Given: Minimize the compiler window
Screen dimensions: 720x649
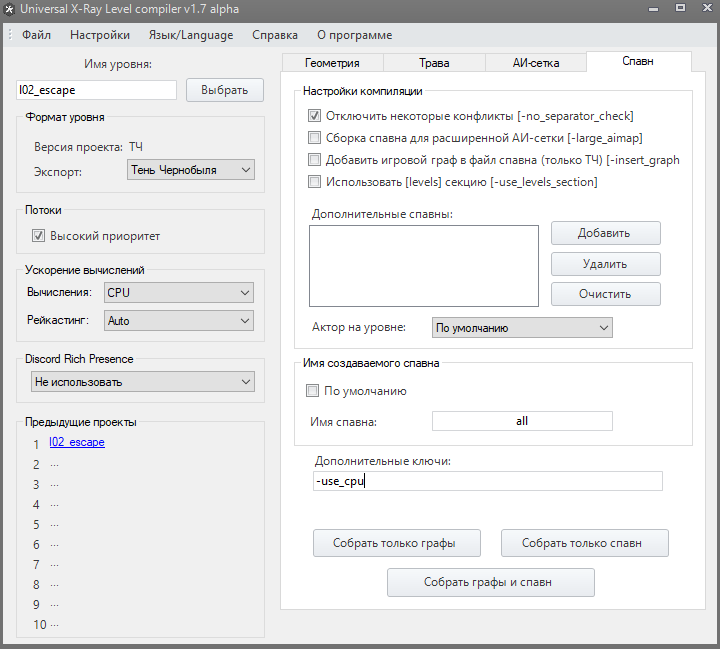Looking at the screenshot, I should [653, 8].
